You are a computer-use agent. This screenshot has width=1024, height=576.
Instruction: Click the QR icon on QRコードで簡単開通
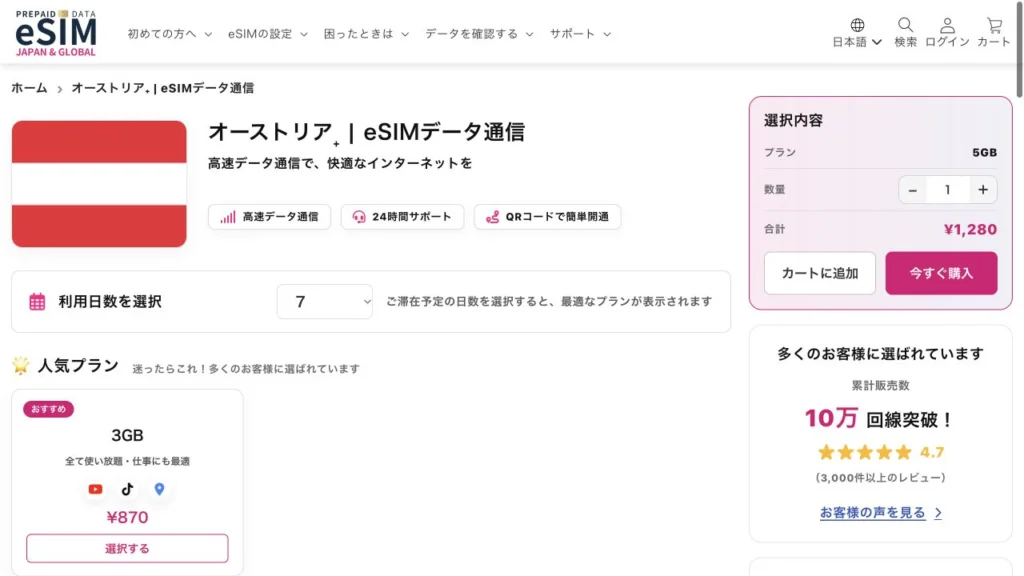pos(492,217)
